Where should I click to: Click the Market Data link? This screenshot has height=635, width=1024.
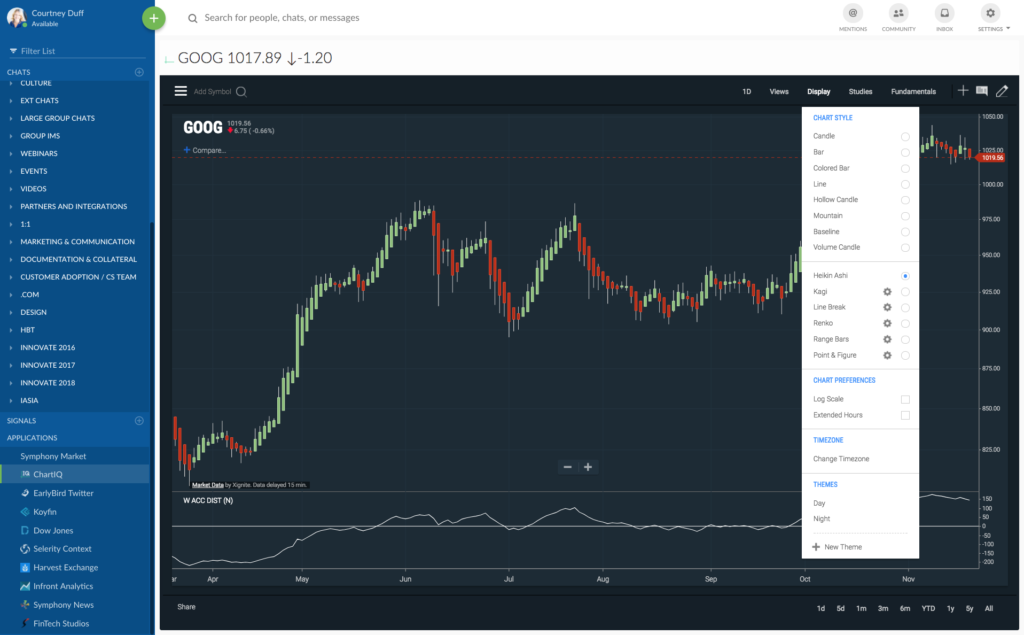click(208, 485)
